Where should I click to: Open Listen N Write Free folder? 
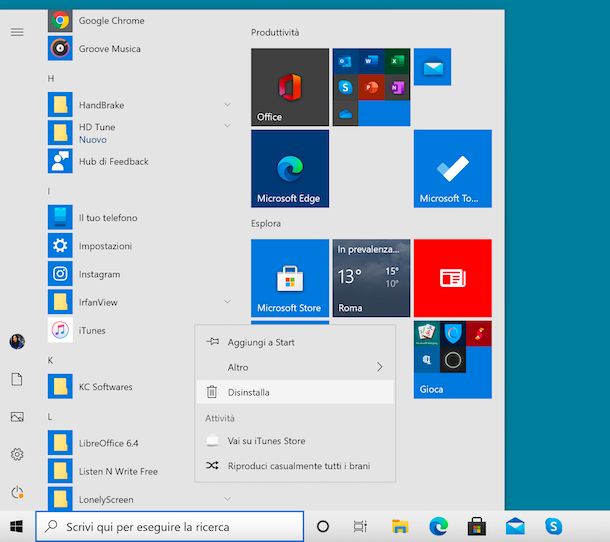121,471
